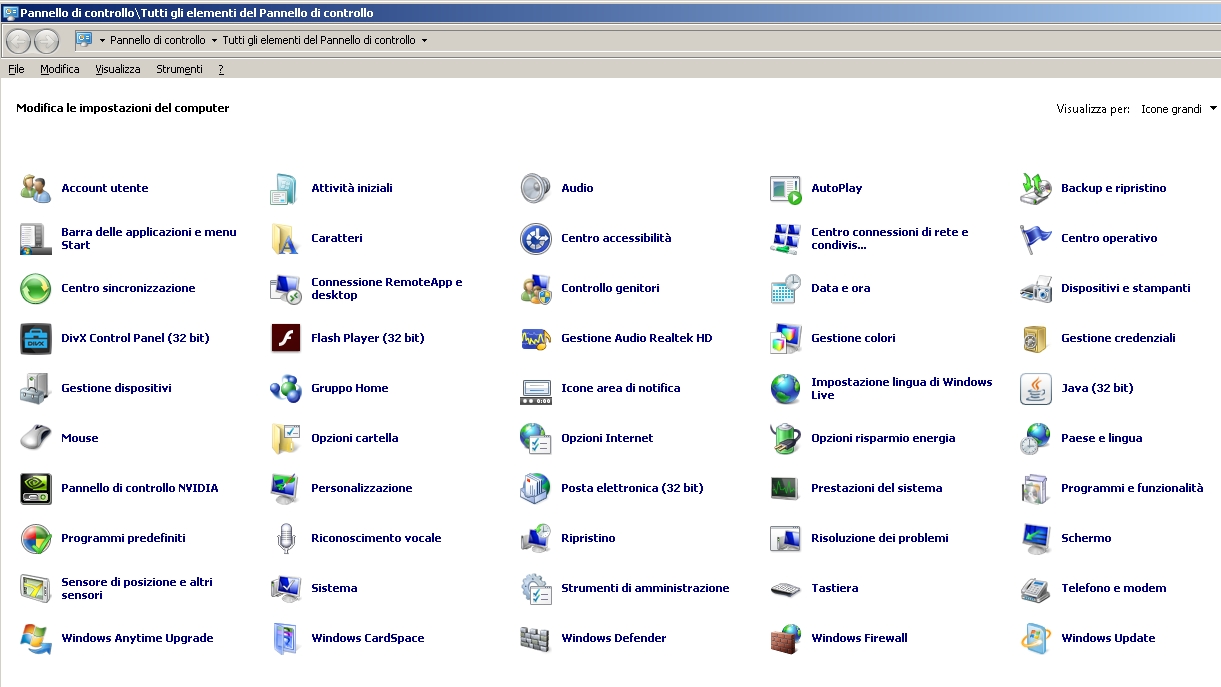This screenshot has height=687, width=1221.
Task: Open the Account utente icon
Action: [x=35, y=188]
